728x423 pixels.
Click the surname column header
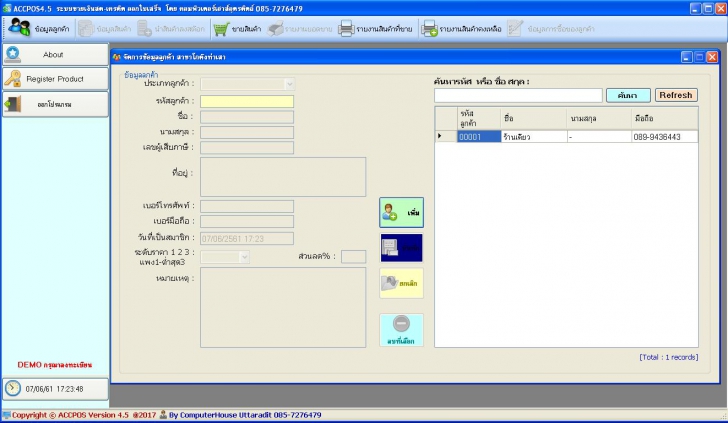[x=599, y=118]
